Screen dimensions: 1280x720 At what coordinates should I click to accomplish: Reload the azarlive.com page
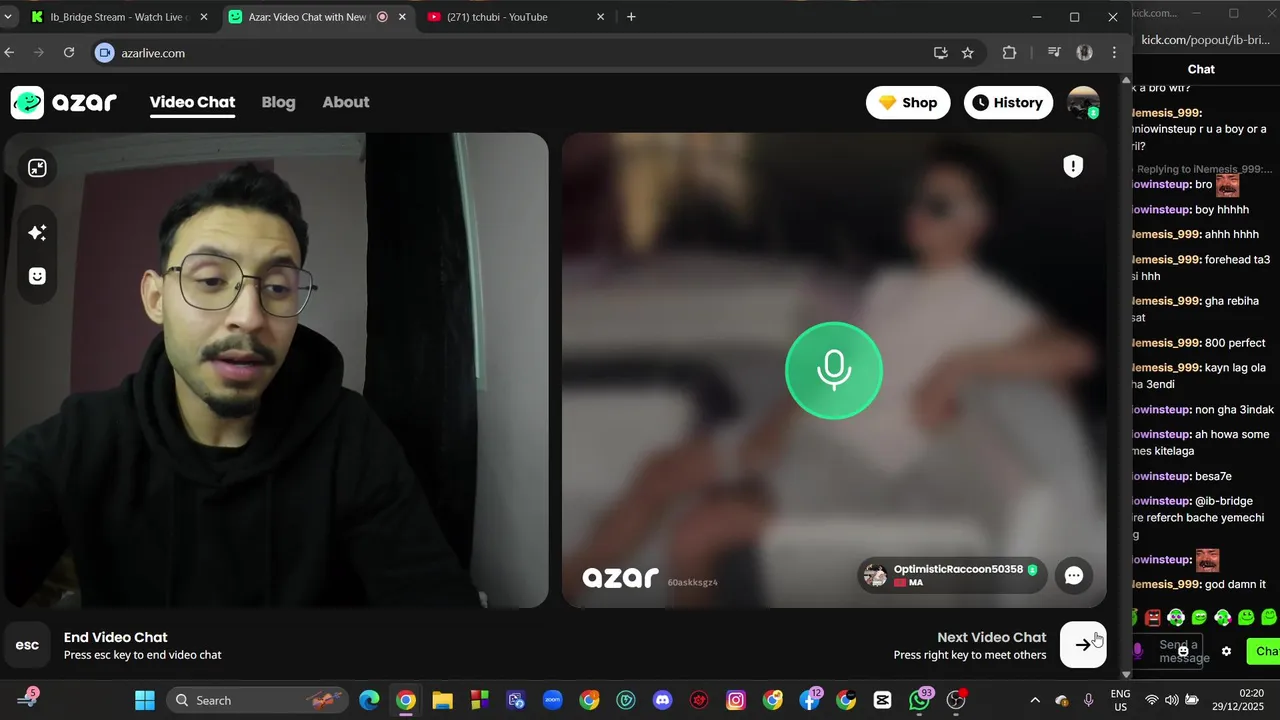point(69,53)
